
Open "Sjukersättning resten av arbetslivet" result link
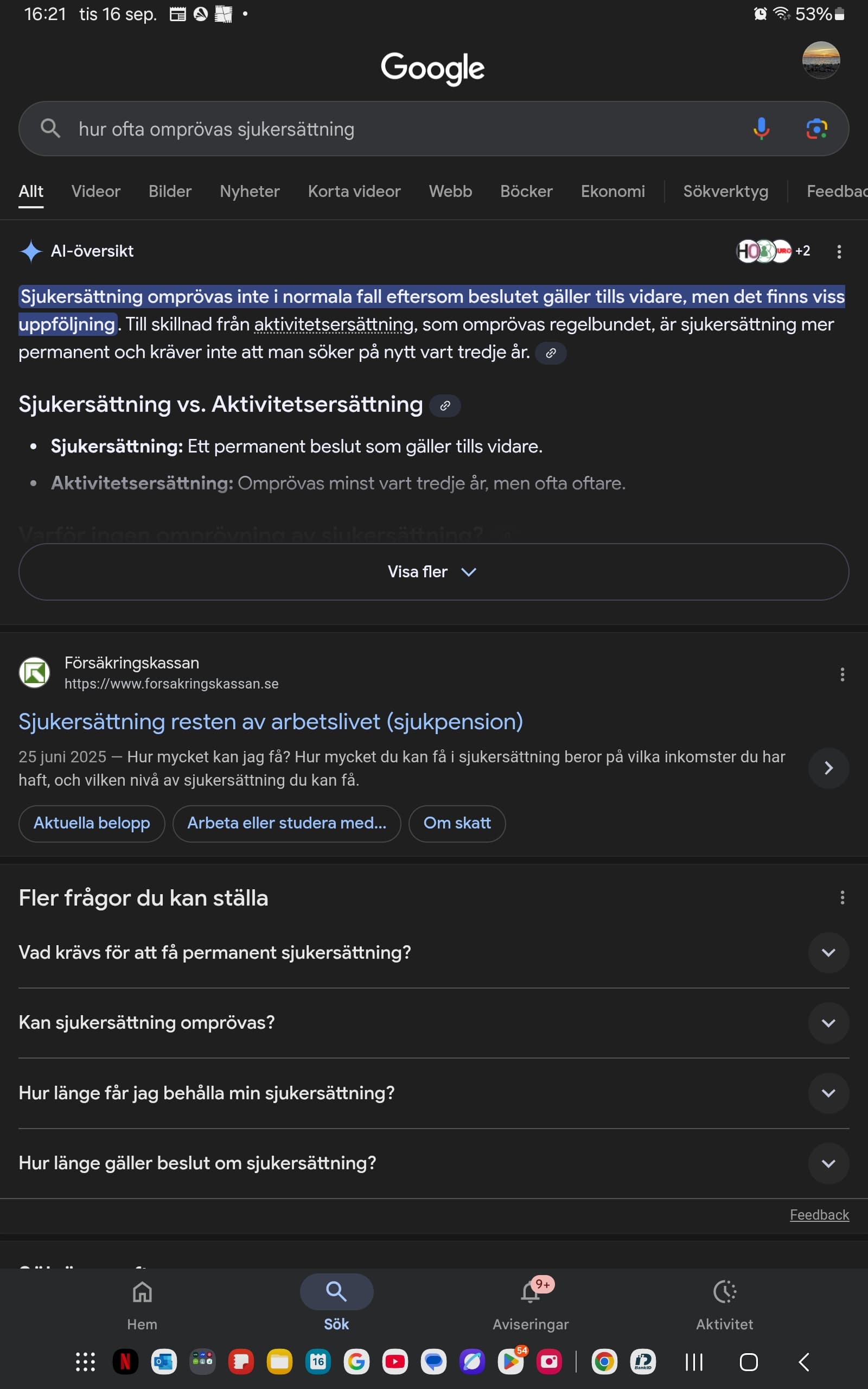point(270,722)
